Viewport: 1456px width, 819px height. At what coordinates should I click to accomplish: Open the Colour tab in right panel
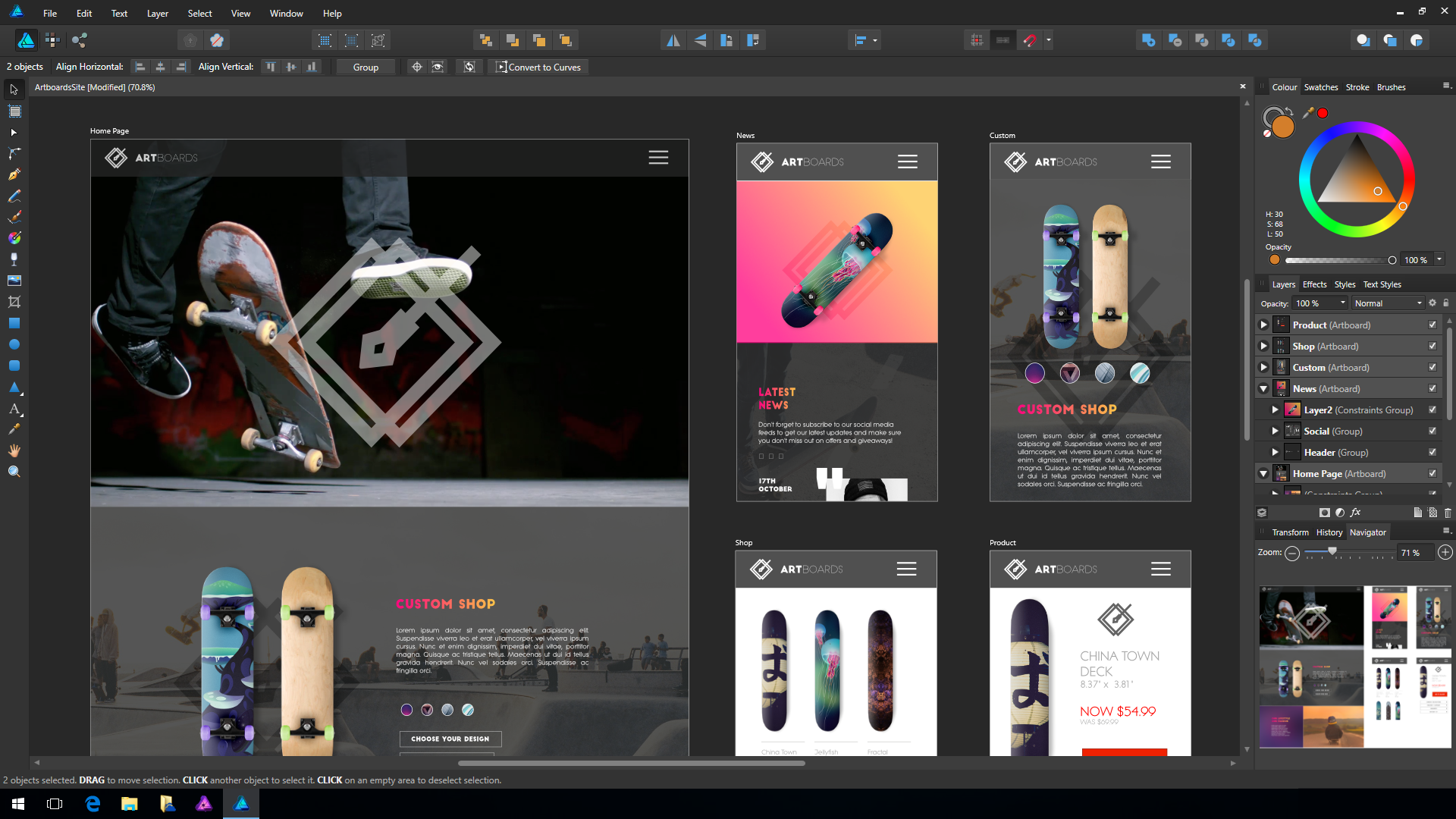pos(1284,87)
